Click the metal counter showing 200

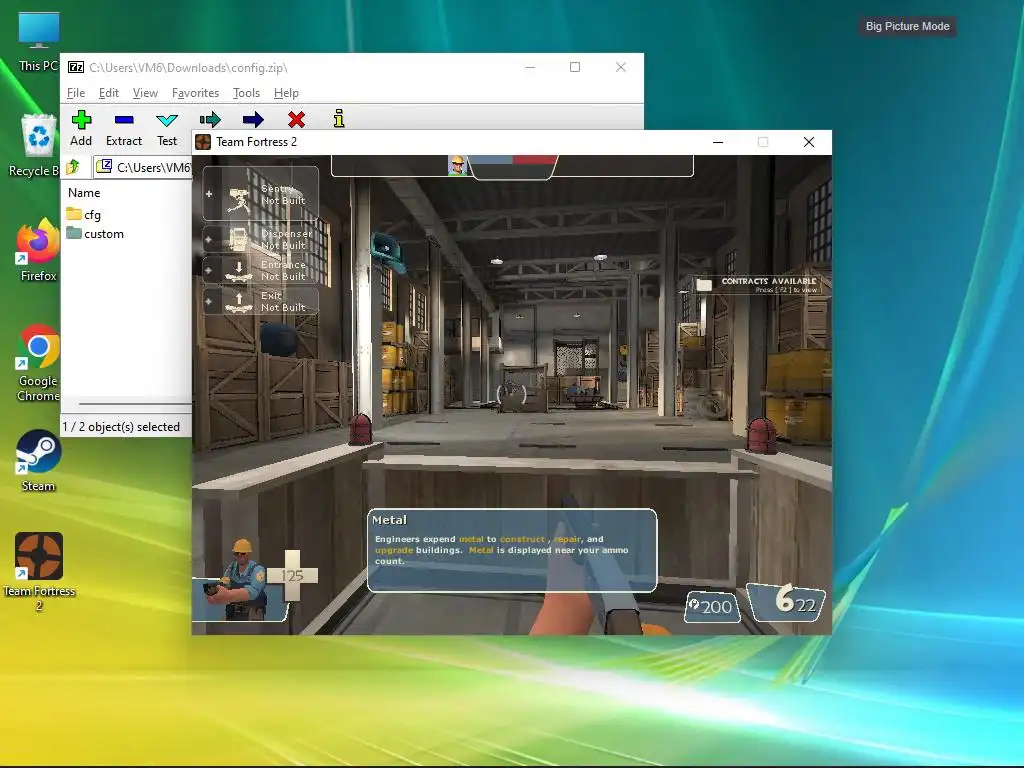(711, 607)
